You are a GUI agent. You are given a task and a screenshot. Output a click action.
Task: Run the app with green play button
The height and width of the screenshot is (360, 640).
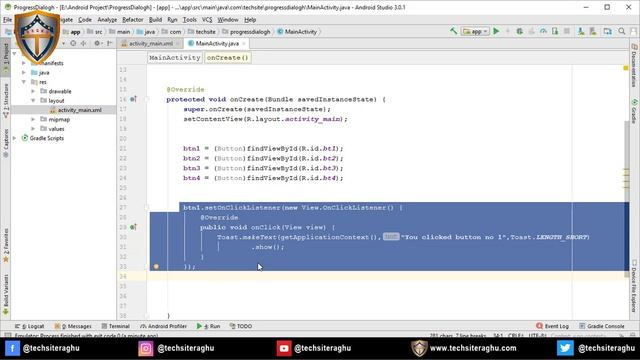click(x=496, y=31)
